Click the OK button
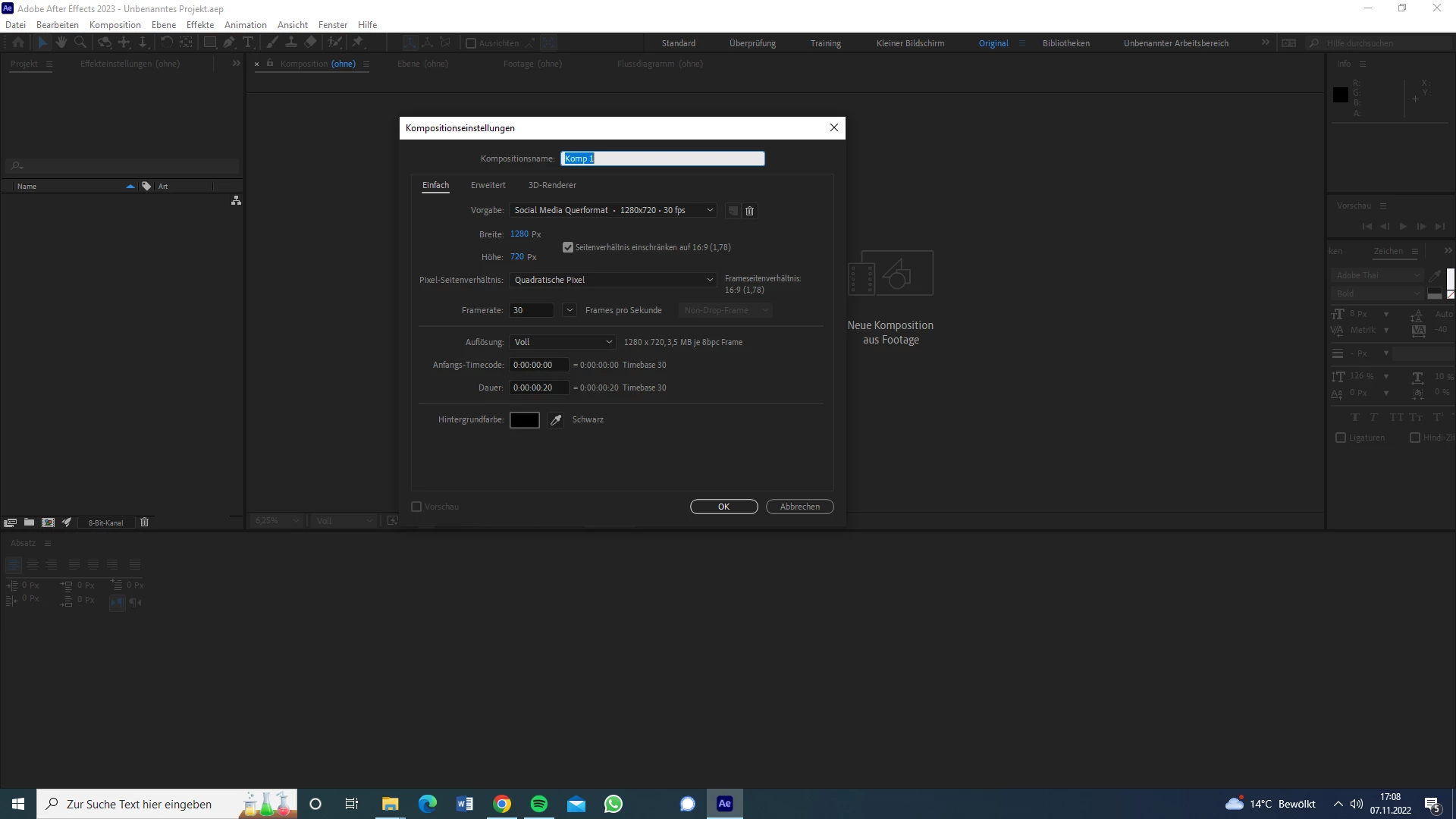Screen dimensions: 1456x819 click(x=723, y=507)
